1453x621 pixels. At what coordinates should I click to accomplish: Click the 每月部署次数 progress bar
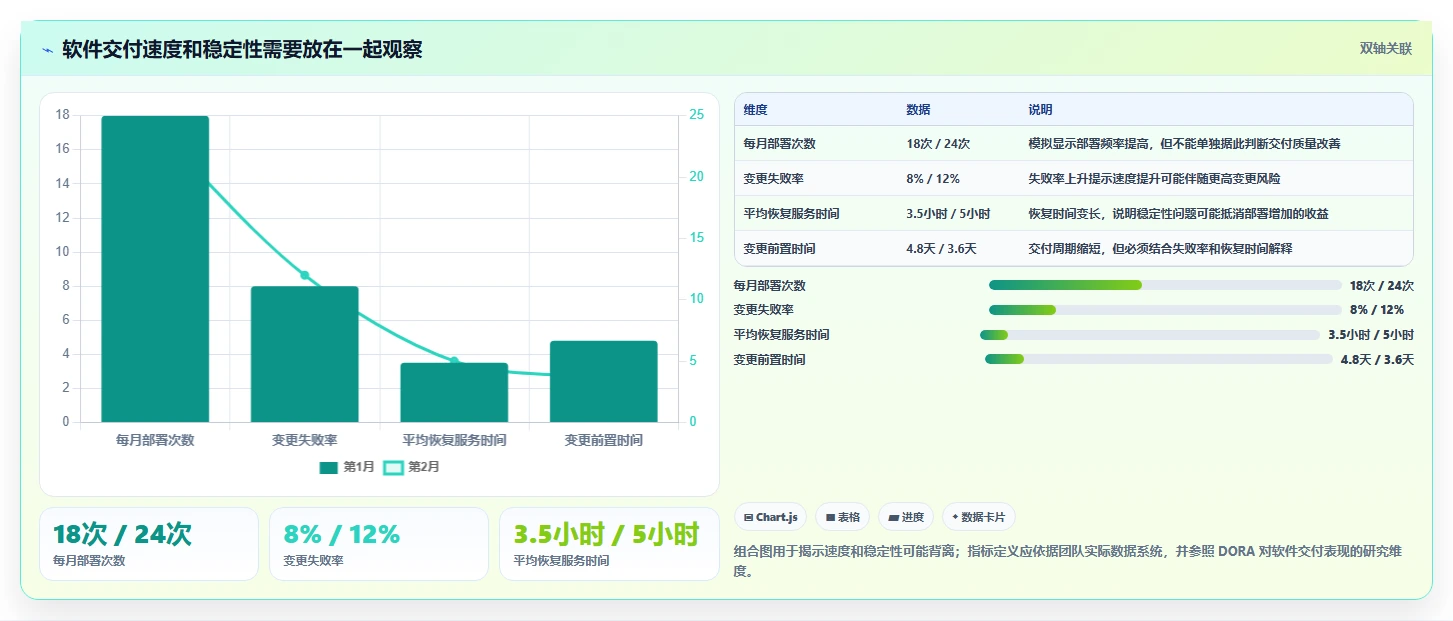[x=1165, y=285]
